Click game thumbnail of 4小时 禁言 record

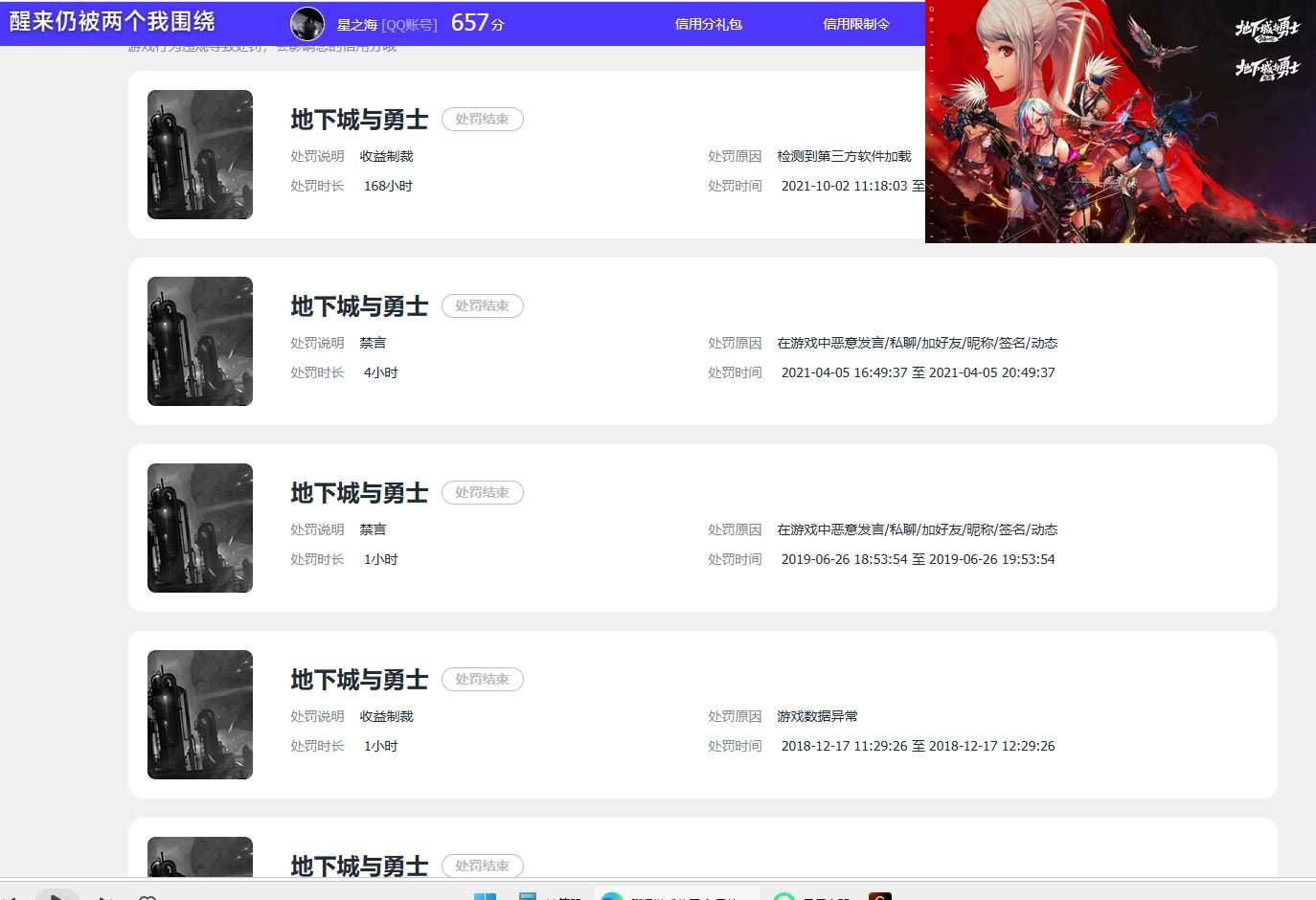[200, 341]
